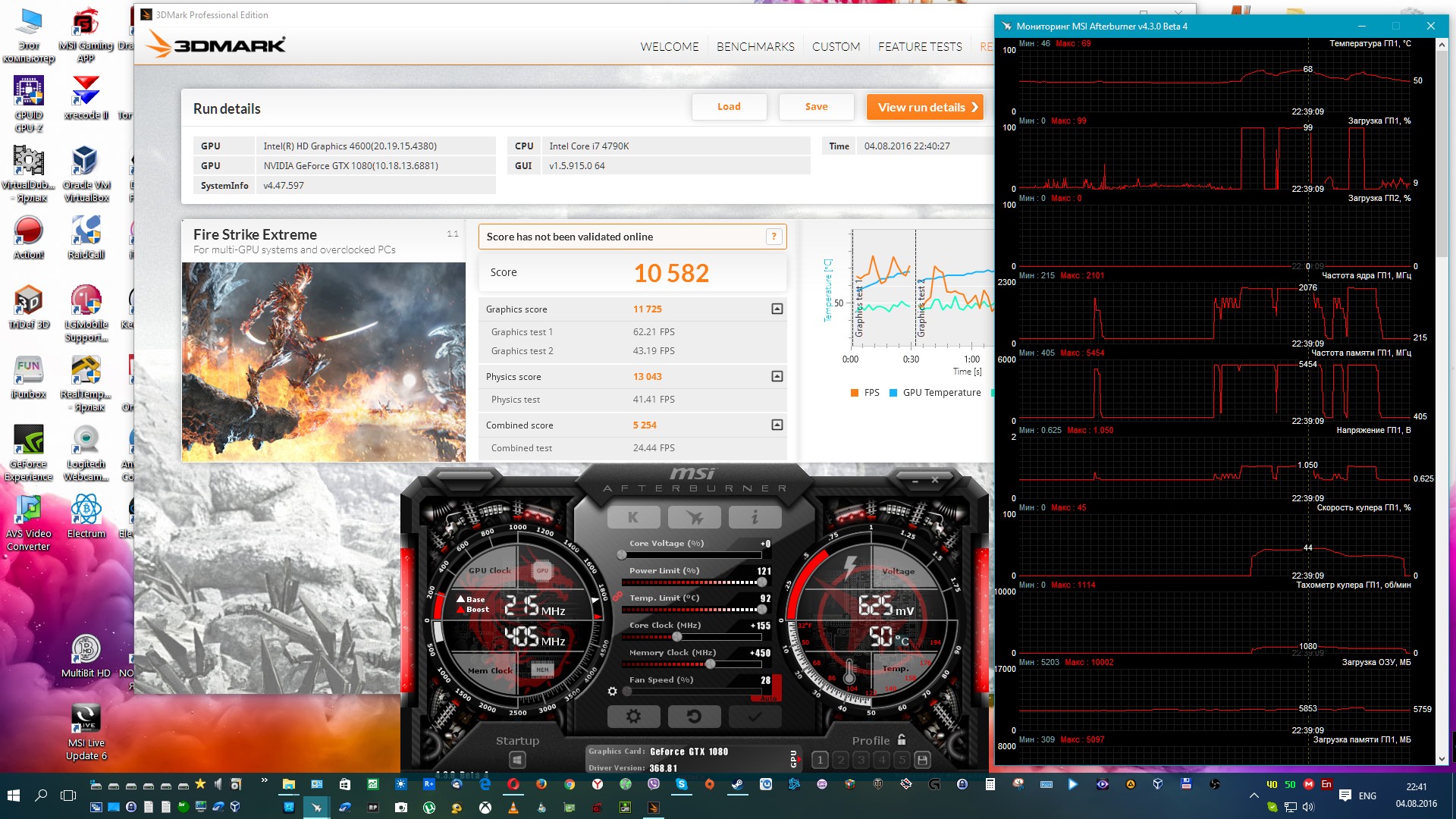
Task: Click the airplane logo button in Afterburner
Action: [694, 517]
